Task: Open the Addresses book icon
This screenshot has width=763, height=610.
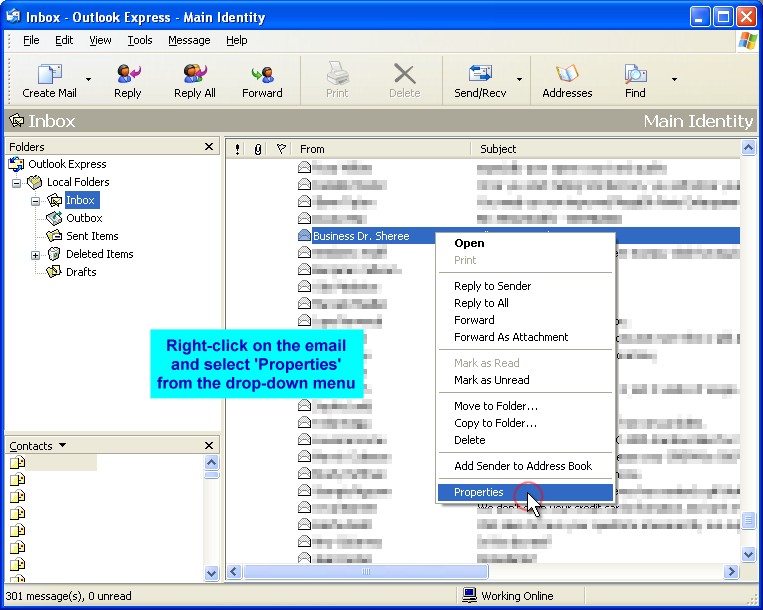Action: coord(567,75)
